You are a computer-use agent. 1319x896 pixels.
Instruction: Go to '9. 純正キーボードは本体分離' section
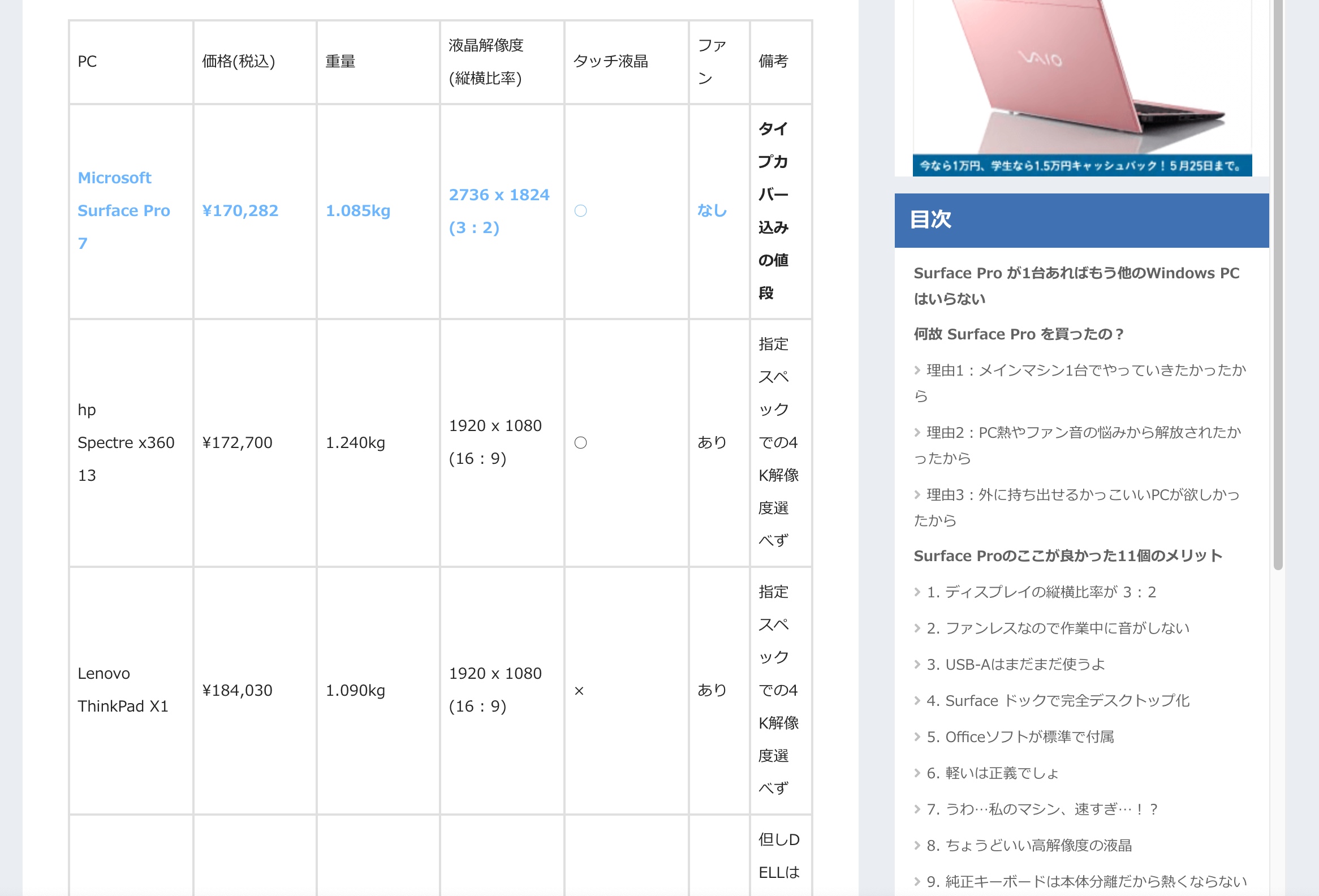click(x=1087, y=881)
